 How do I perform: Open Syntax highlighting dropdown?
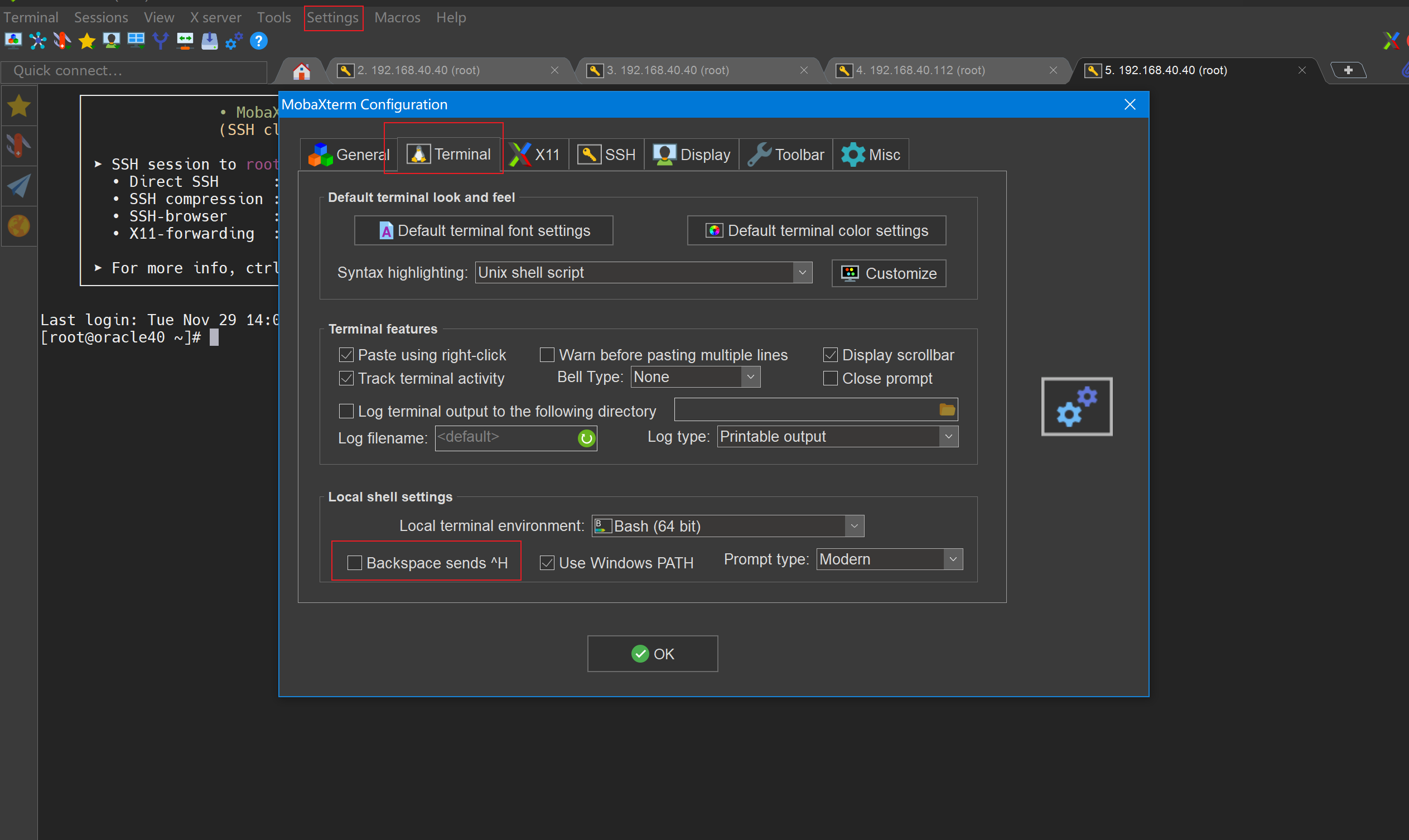point(644,272)
